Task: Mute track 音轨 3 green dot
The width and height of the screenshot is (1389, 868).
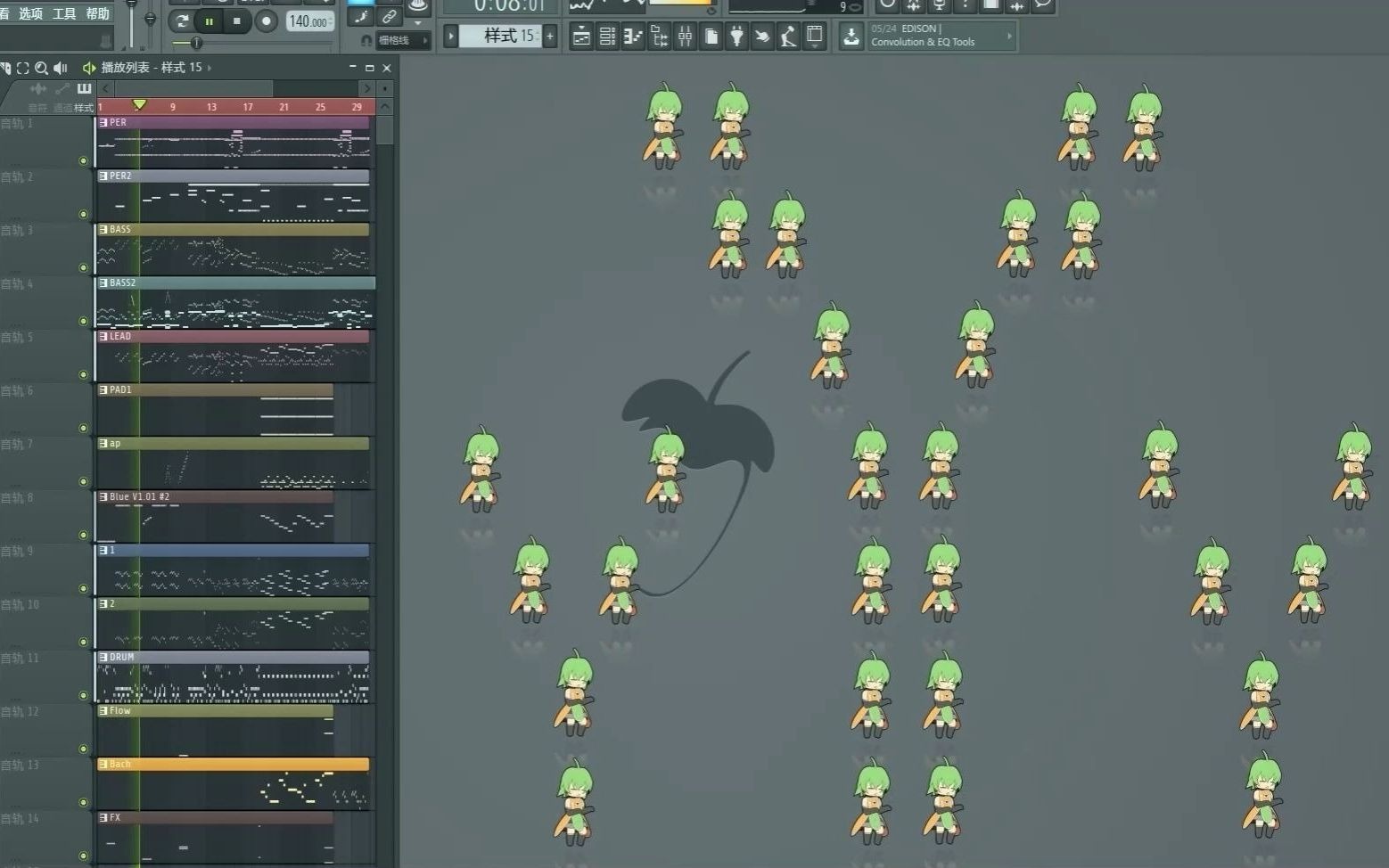Action: click(84, 268)
